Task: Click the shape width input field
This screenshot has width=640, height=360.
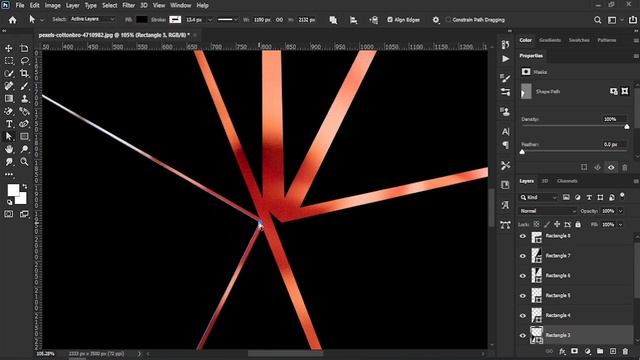Action: click(262, 20)
